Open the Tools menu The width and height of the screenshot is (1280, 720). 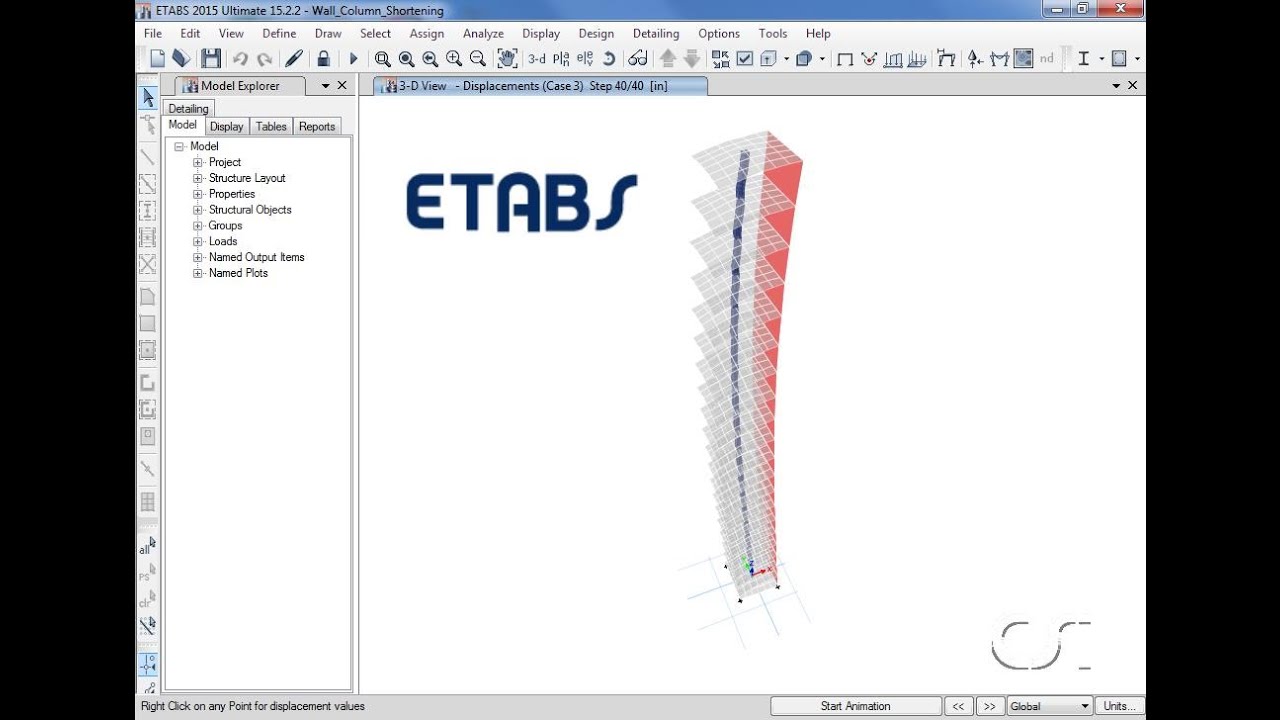pos(773,33)
